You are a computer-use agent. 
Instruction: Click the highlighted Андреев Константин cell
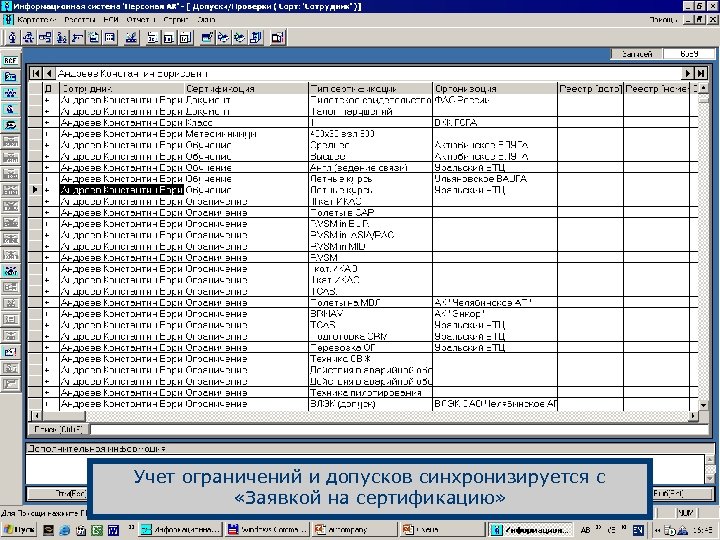[122, 190]
